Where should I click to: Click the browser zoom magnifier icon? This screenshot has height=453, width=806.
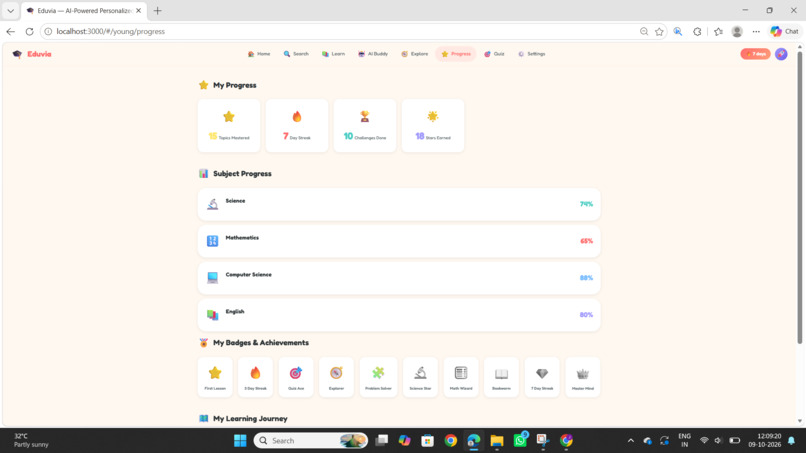[x=644, y=31]
